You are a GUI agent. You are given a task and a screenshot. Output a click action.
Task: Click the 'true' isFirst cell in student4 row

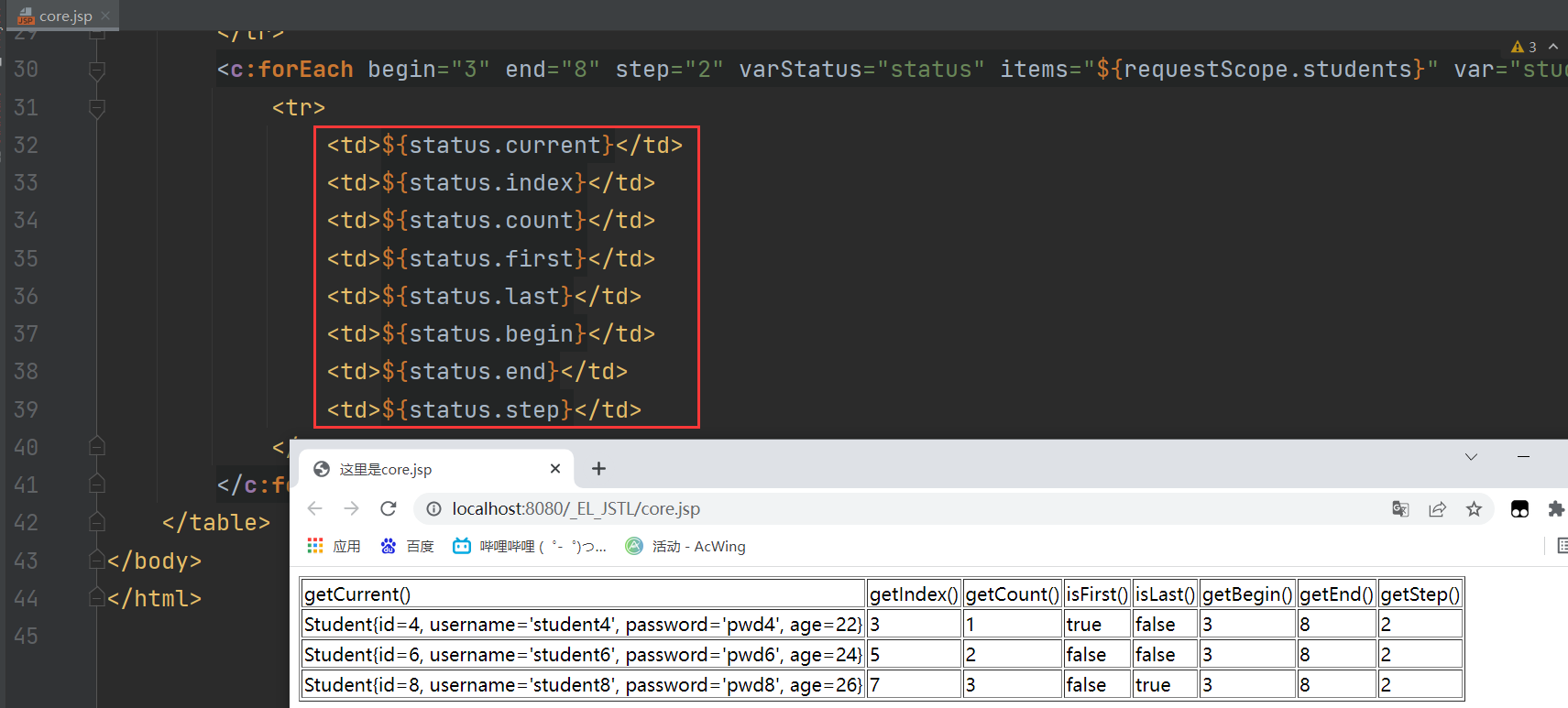click(x=1097, y=624)
